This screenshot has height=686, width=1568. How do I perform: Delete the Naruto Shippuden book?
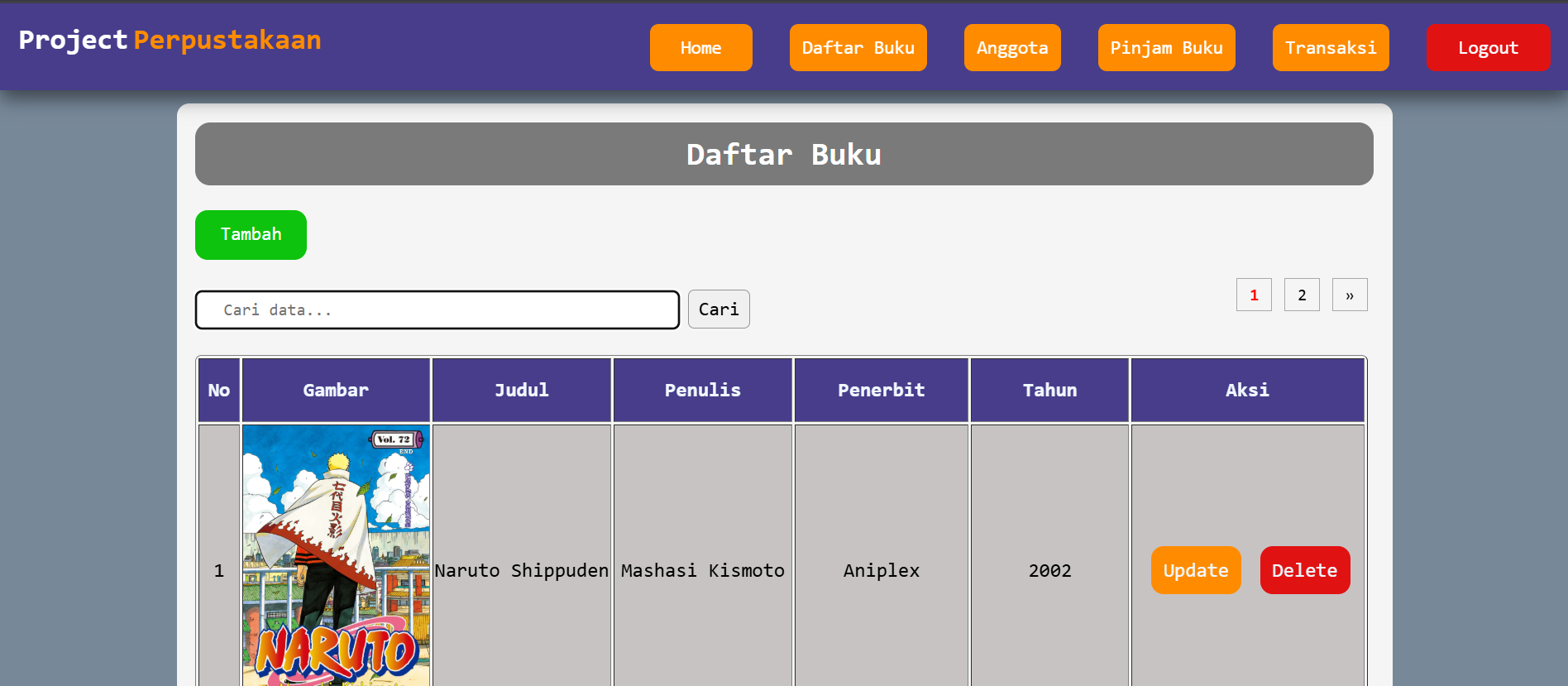coord(1305,570)
